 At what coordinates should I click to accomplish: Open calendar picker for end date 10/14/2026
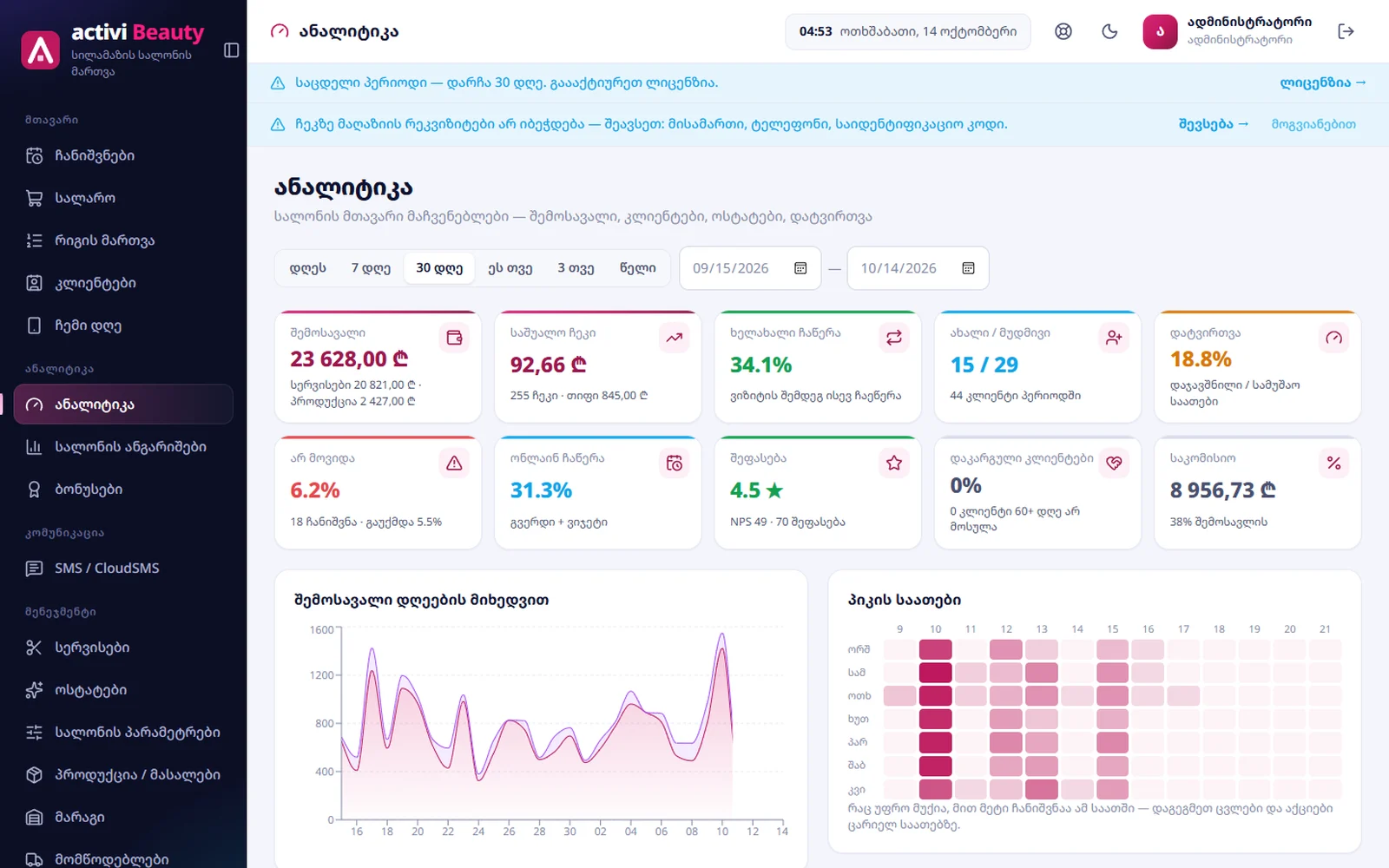point(968,268)
